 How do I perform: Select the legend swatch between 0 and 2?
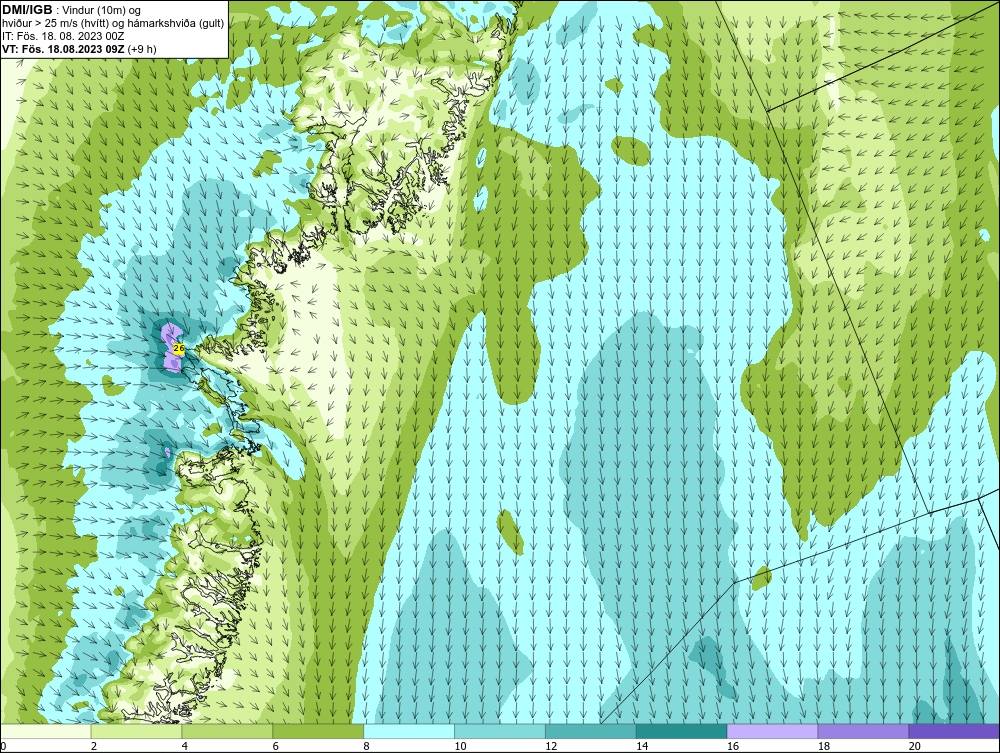click(46, 731)
